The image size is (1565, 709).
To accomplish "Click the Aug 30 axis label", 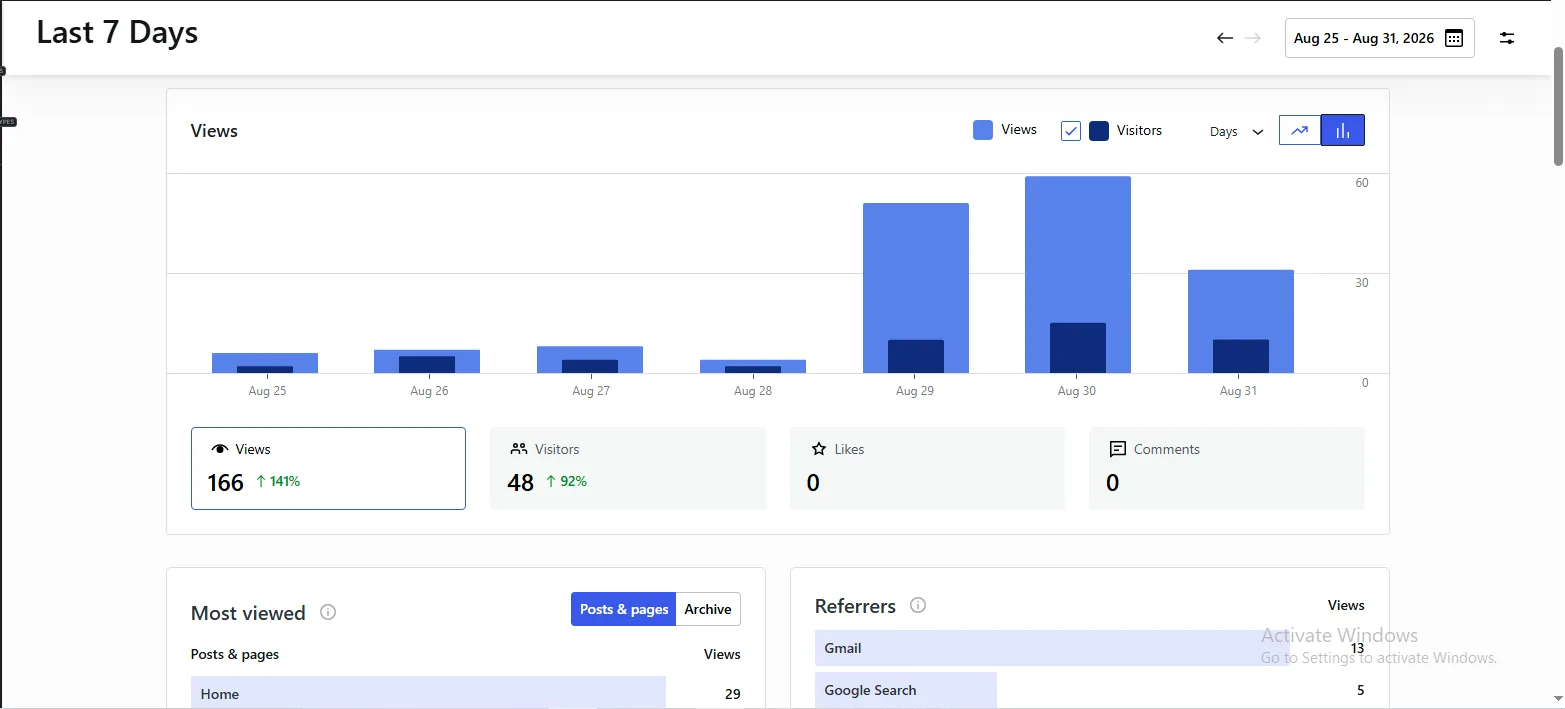I will pos(1077,391).
